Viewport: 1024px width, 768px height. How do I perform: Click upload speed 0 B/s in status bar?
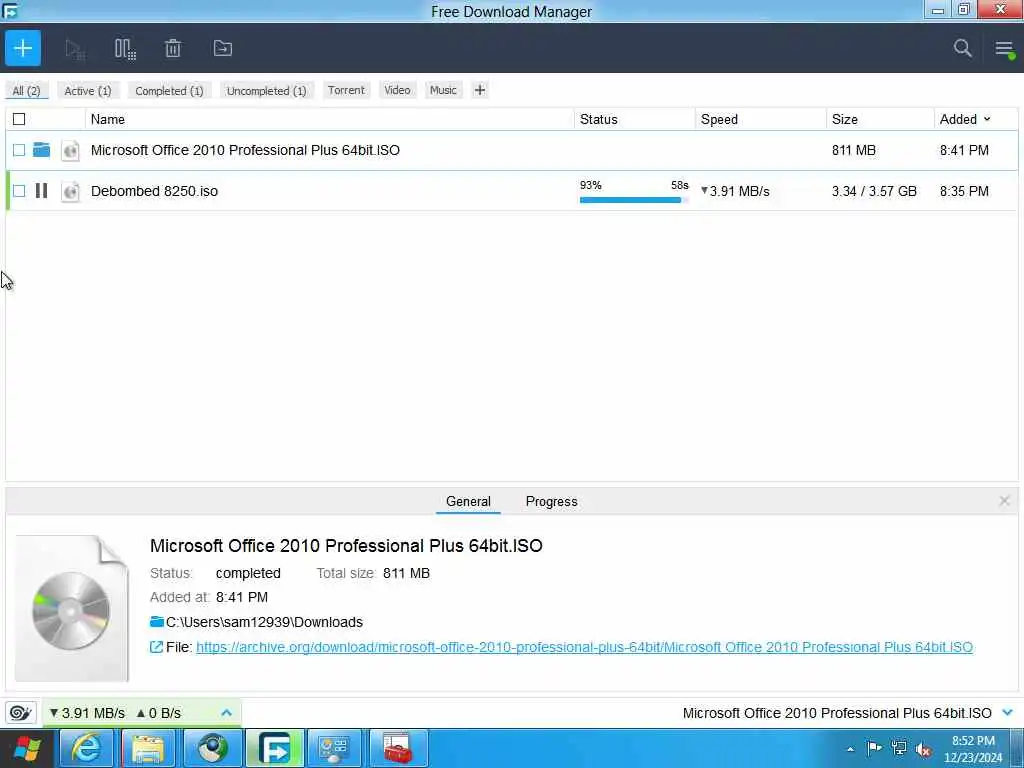159,712
